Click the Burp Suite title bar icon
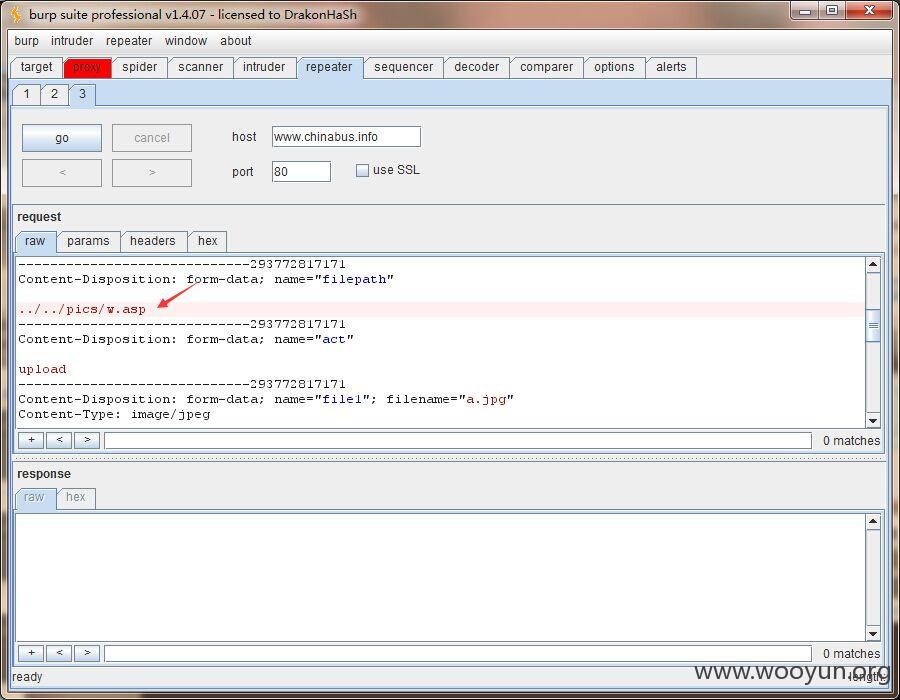This screenshot has height=700, width=900. pyautogui.click(x=16, y=14)
